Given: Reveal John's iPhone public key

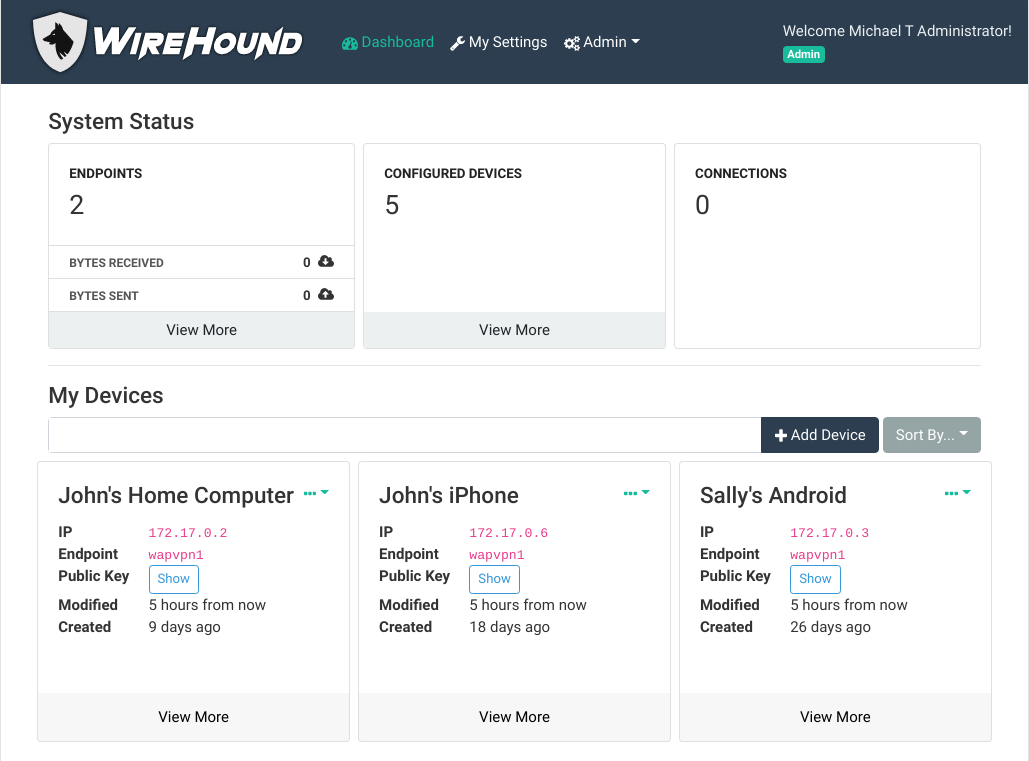Looking at the screenshot, I should [x=494, y=578].
